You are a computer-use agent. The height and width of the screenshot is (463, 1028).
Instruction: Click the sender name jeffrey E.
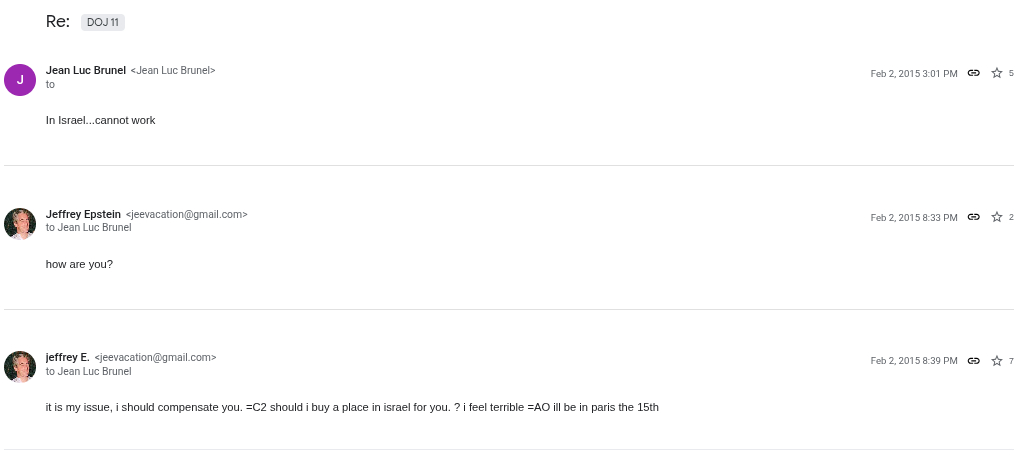(67, 357)
